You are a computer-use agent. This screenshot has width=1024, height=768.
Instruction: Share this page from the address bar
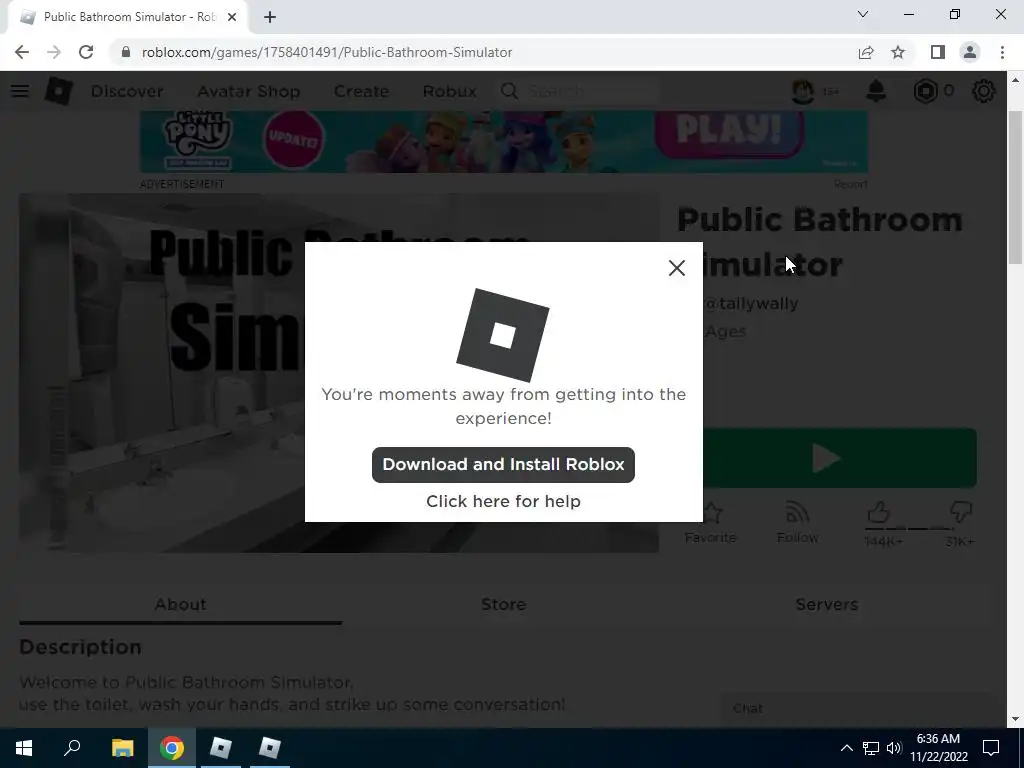point(866,52)
